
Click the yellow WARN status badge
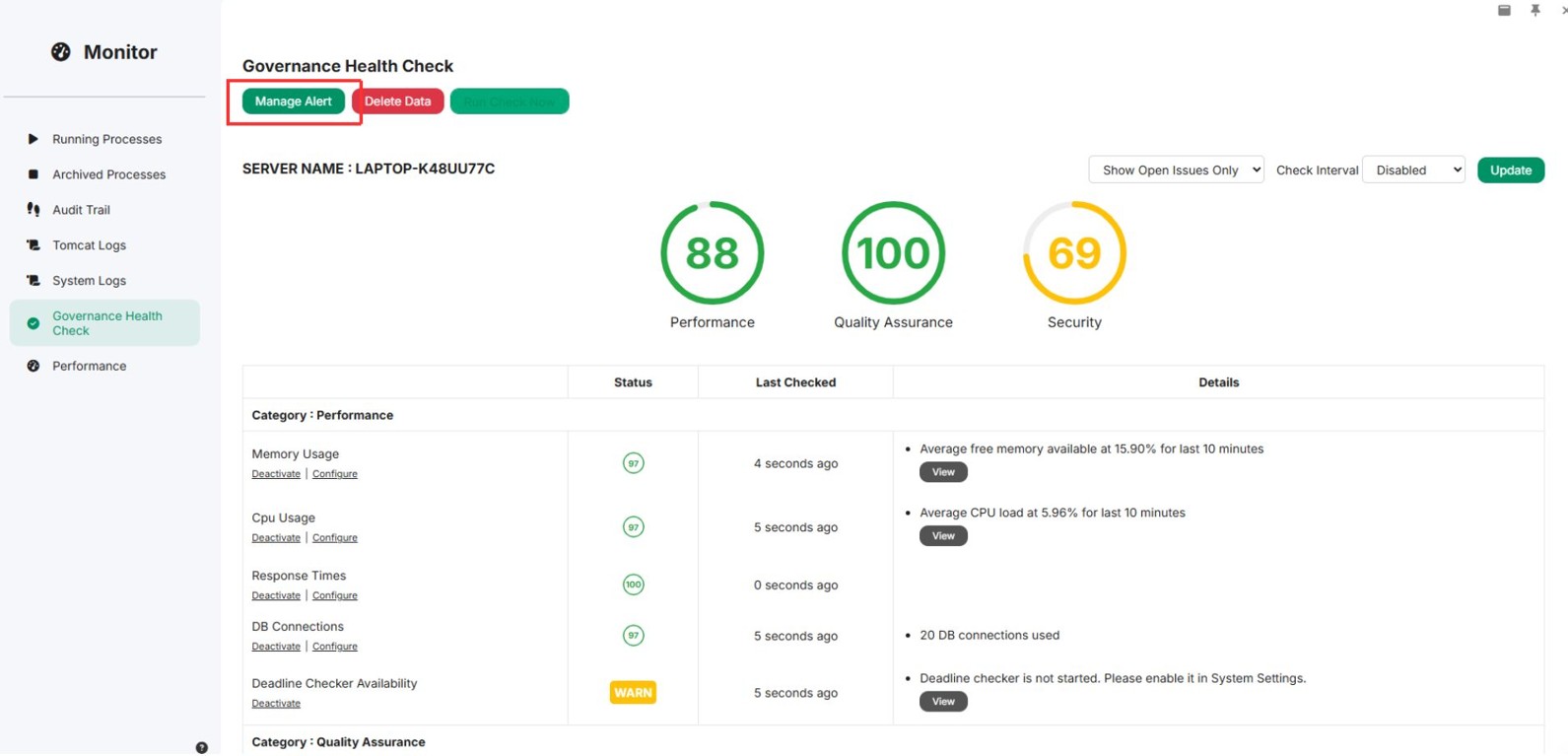click(x=633, y=693)
